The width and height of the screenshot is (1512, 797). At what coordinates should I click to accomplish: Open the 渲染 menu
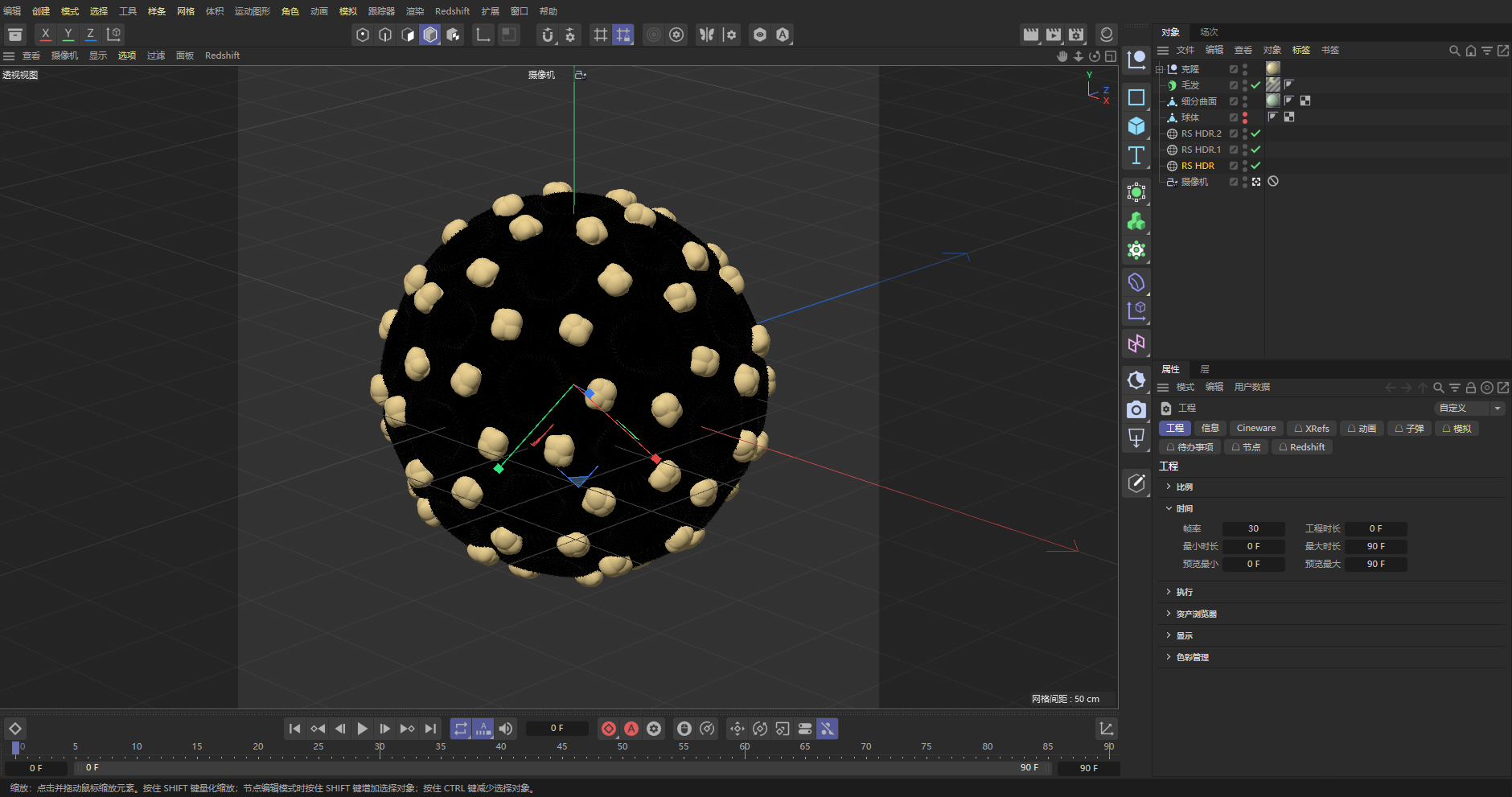tap(415, 11)
